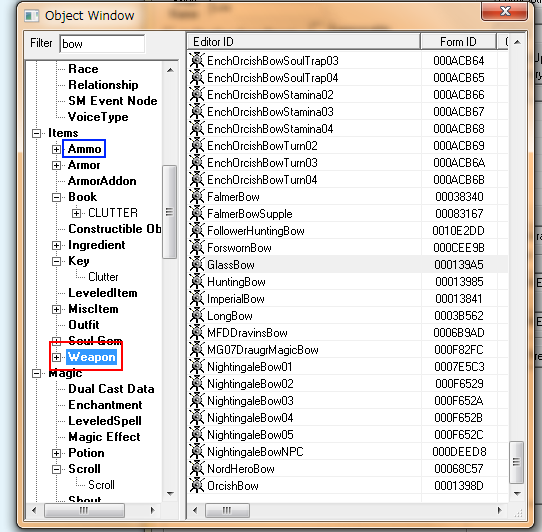Collapse the Scroll tree node
542x532 pixels.
(x=56, y=469)
